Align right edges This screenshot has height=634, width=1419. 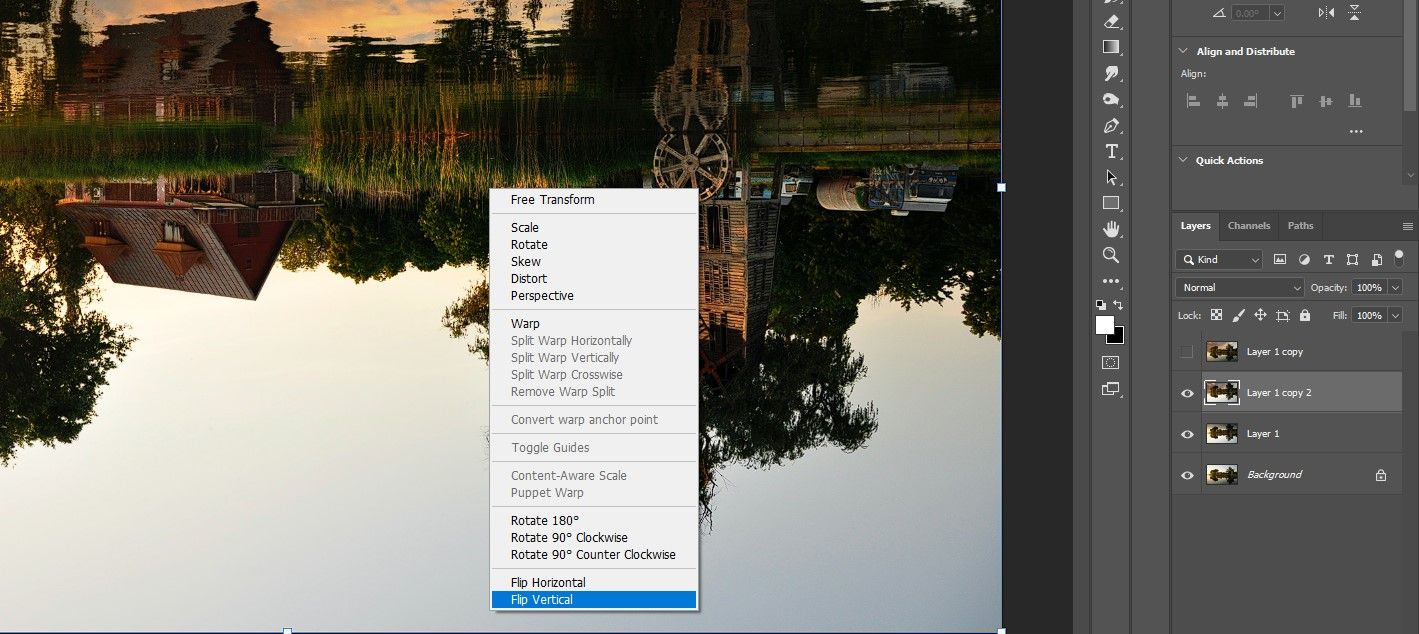[1250, 101]
